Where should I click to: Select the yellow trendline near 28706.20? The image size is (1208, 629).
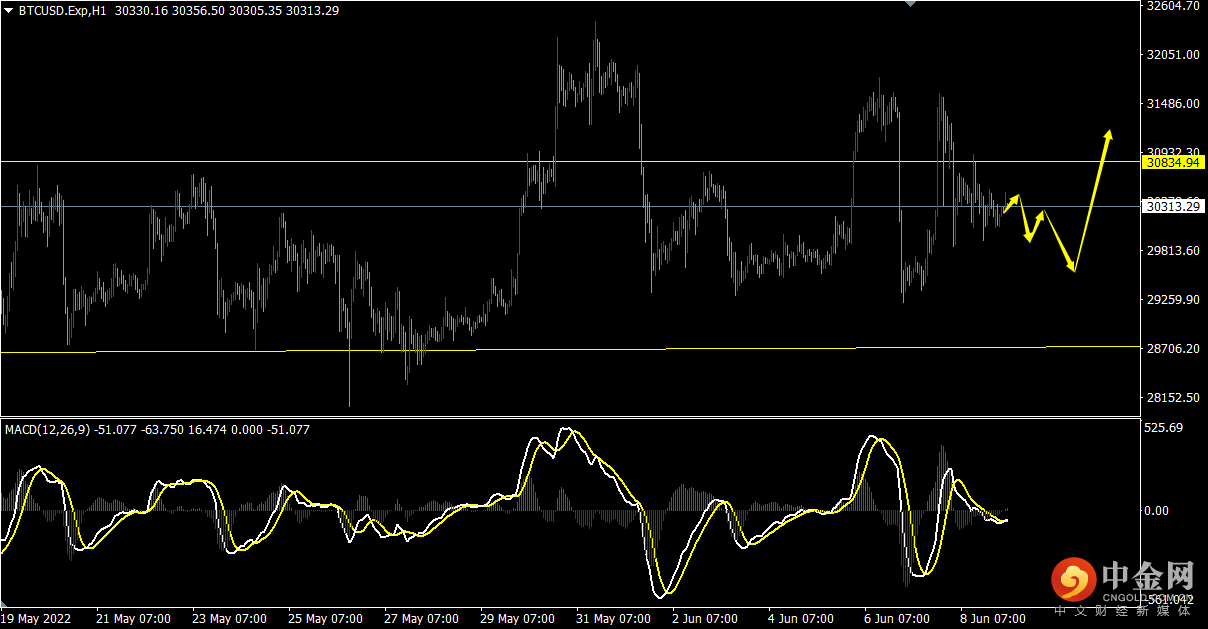570,349
